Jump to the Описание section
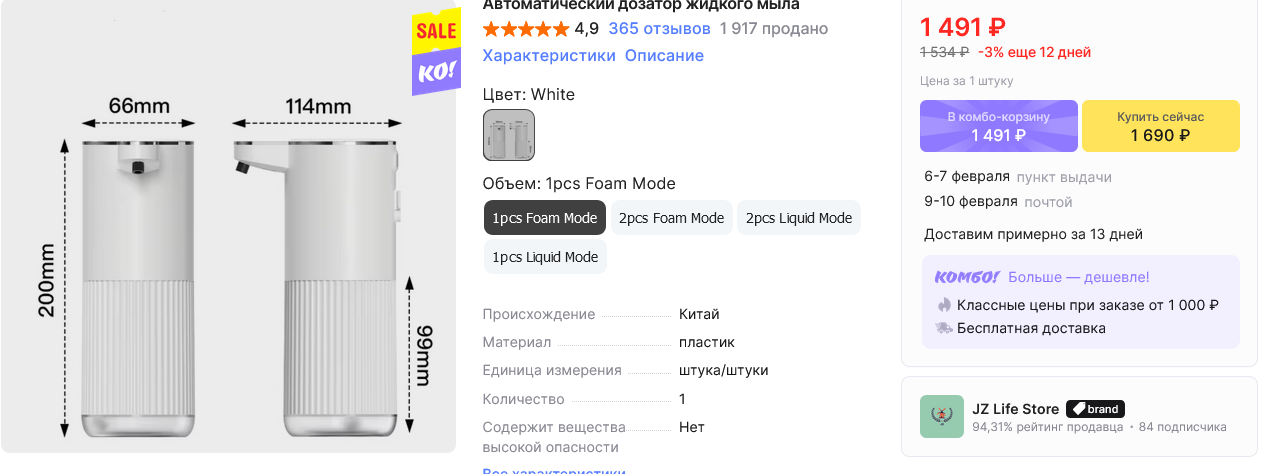 coord(664,56)
